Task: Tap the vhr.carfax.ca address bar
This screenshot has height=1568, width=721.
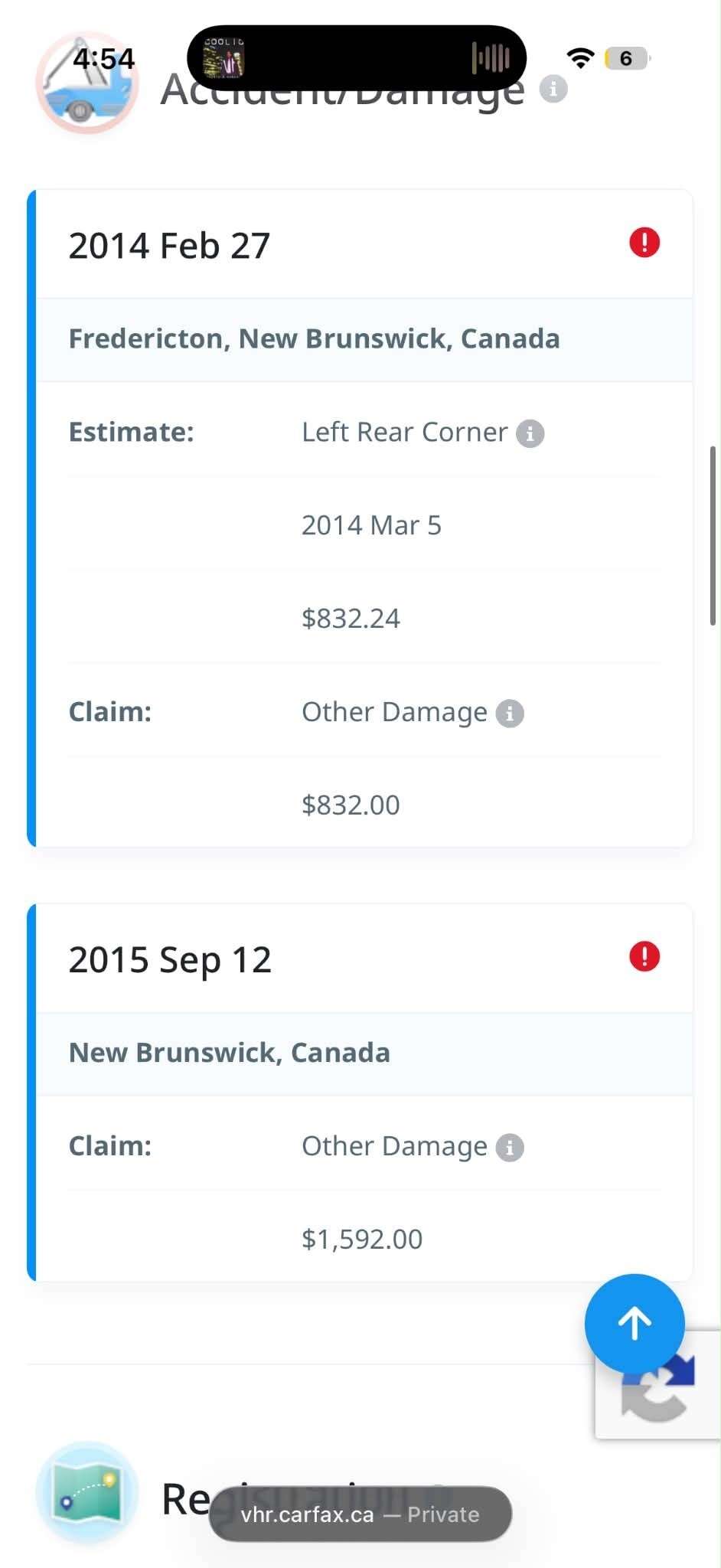Action: point(360,1514)
